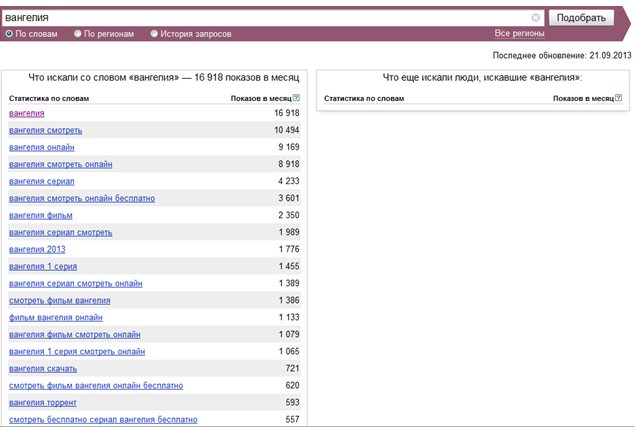Open the вангелия скачать link
Viewport: 635px width, 429px height.
click(43, 369)
